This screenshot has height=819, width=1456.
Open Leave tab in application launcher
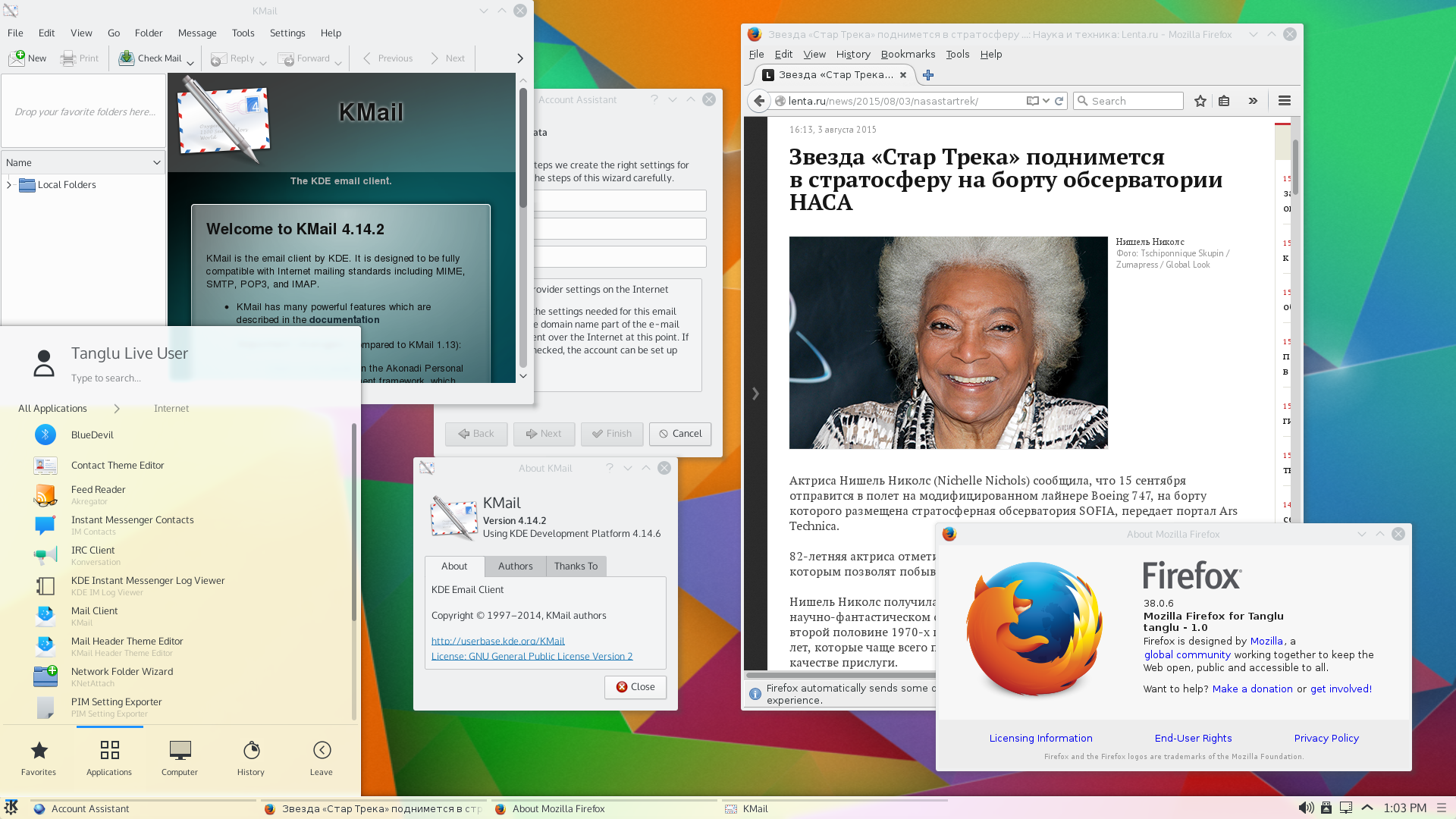(322, 758)
